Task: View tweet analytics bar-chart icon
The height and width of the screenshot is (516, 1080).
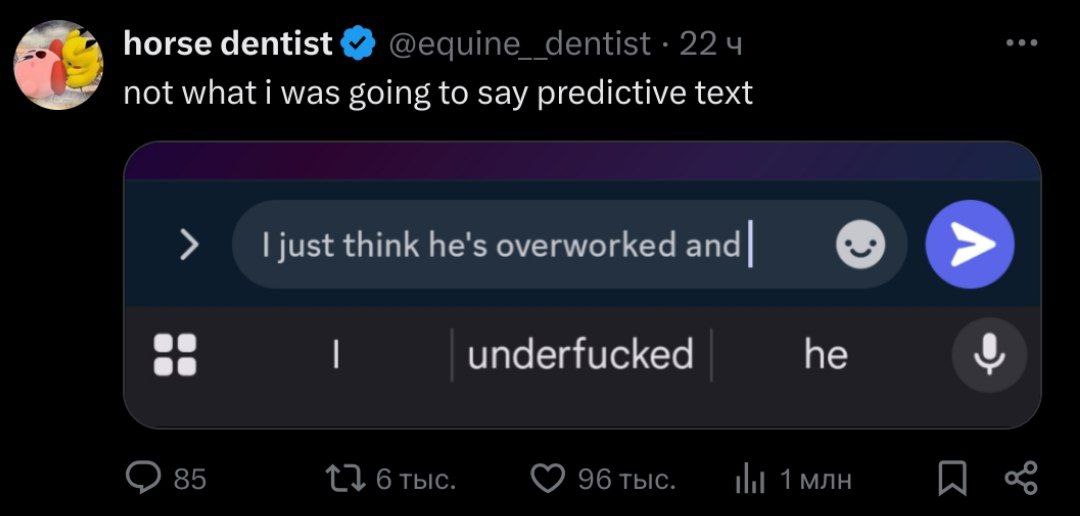Action: click(749, 480)
